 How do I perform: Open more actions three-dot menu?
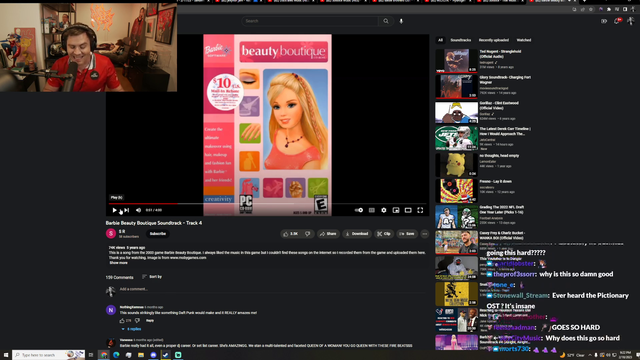pyautogui.click(x=424, y=234)
